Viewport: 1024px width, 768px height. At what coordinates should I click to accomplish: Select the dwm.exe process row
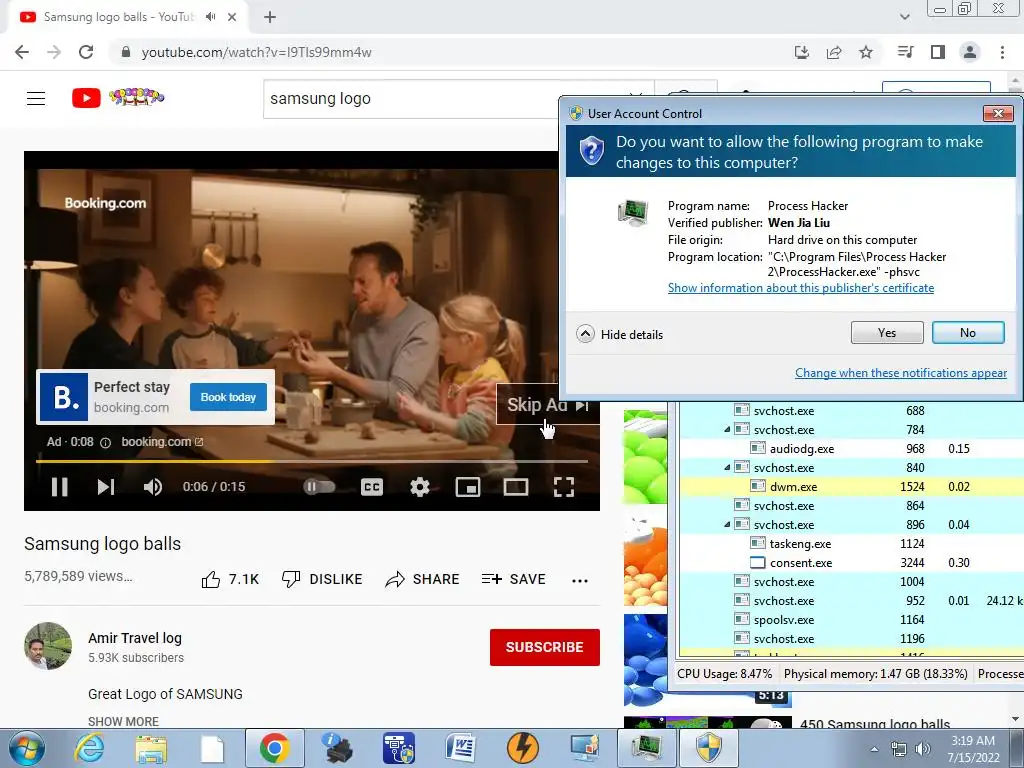tap(852, 487)
